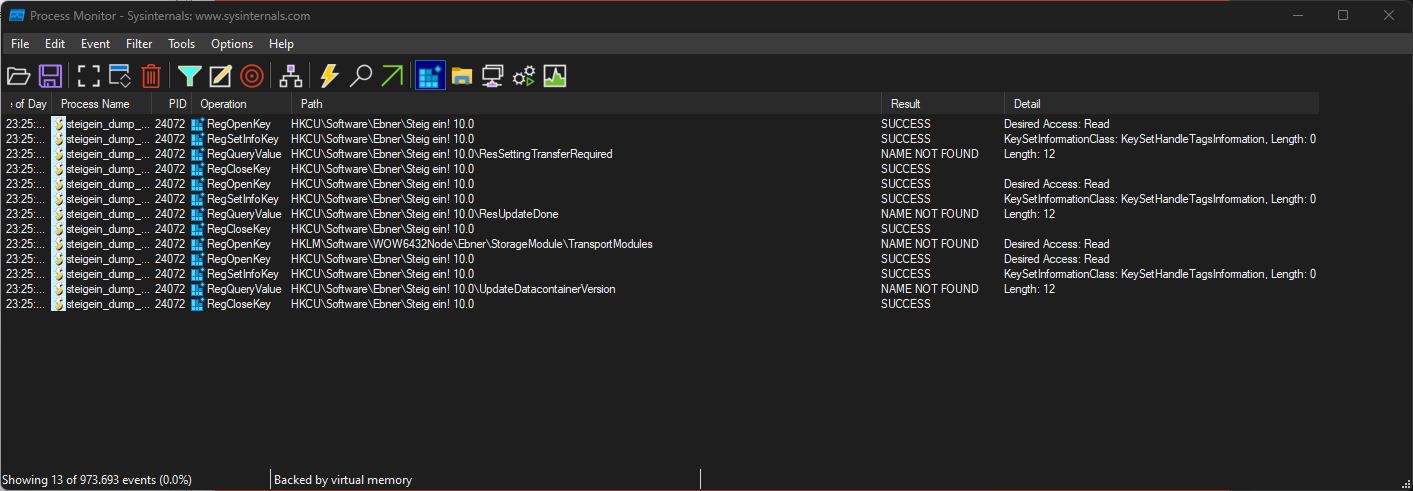Click the Result column header
This screenshot has height=491, width=1413.
tap(905, 104)
